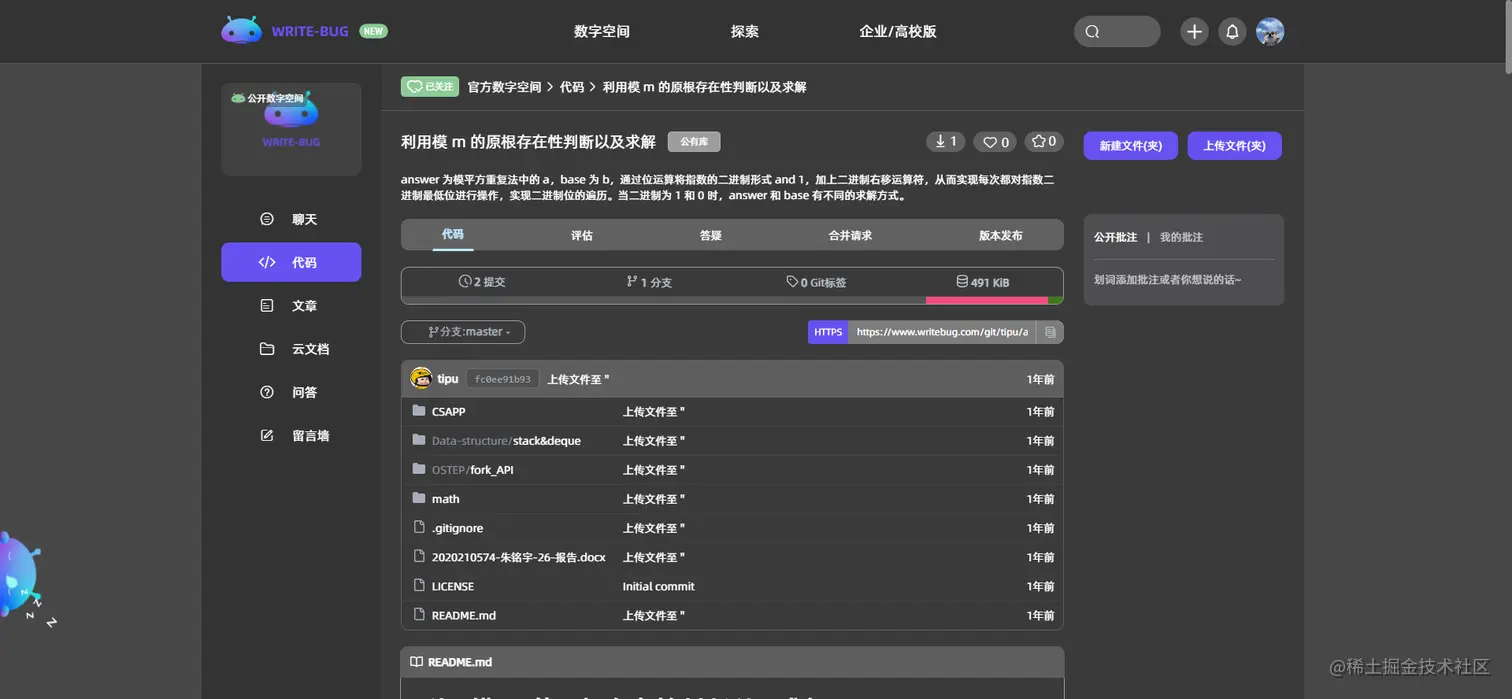This screenshot has width=1512, height=699.
Task: Click the 上传文件(夹) button
Action: (x=1234, y=145)
